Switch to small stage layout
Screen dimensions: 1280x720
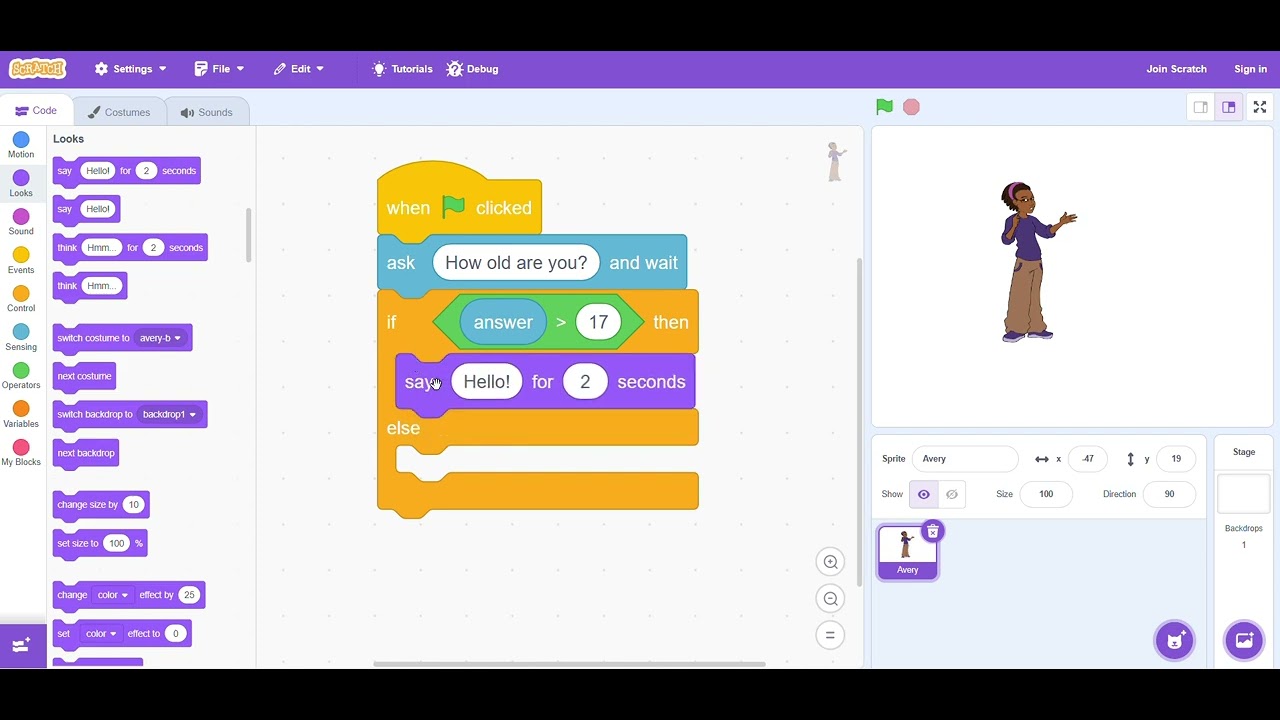pos(1201,107)
